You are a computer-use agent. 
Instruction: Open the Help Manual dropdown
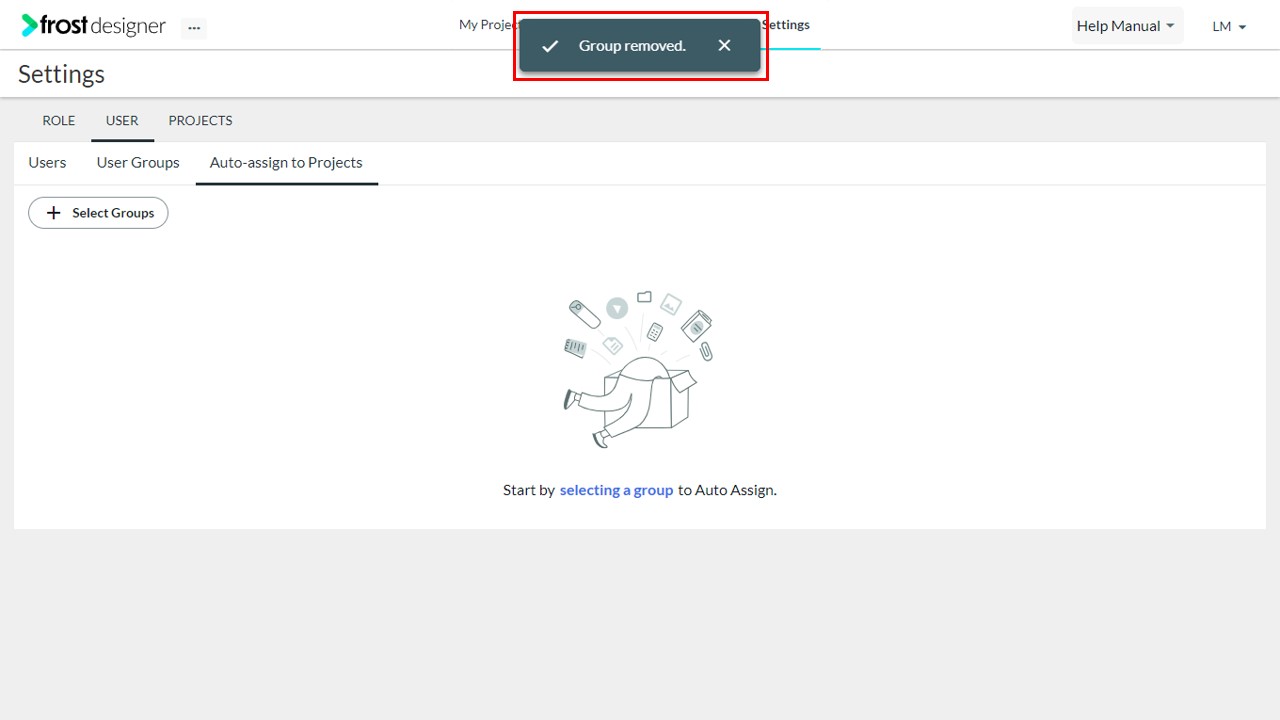tap(1127, 26)
